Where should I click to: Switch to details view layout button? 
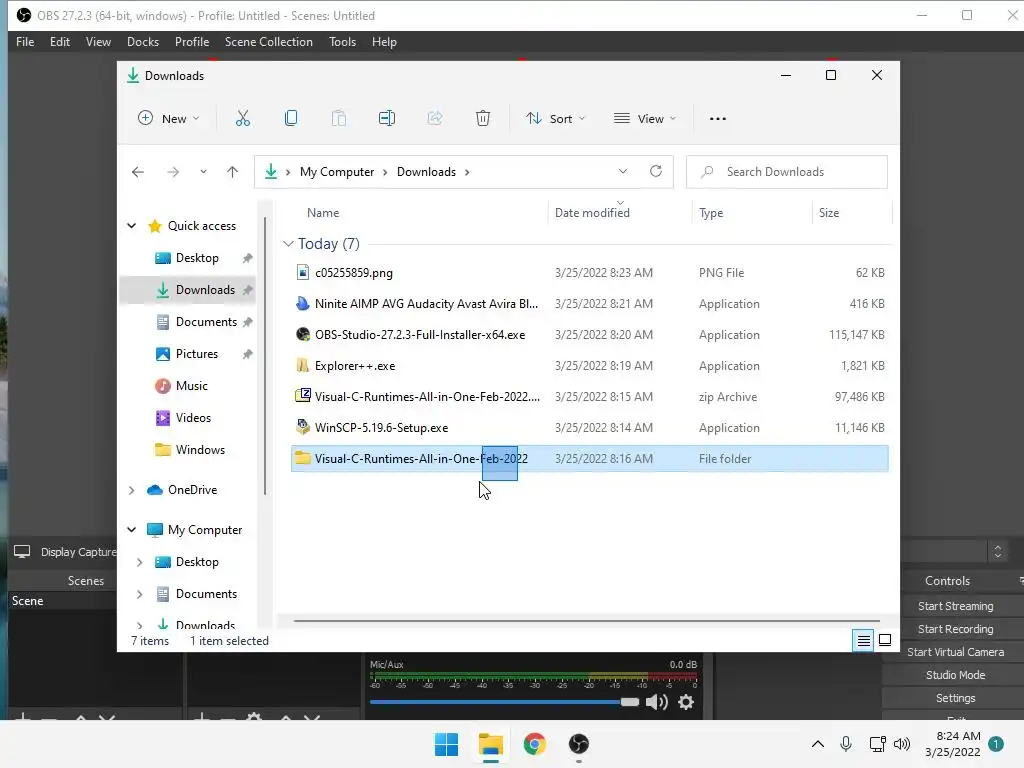click(863, 641)
